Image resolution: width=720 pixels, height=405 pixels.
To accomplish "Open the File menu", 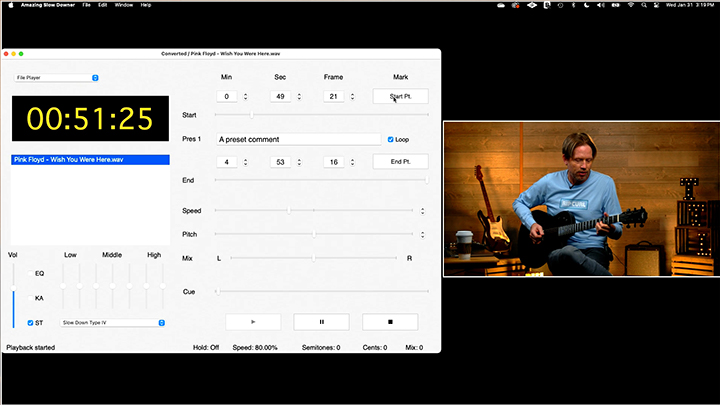I will 86,5.
